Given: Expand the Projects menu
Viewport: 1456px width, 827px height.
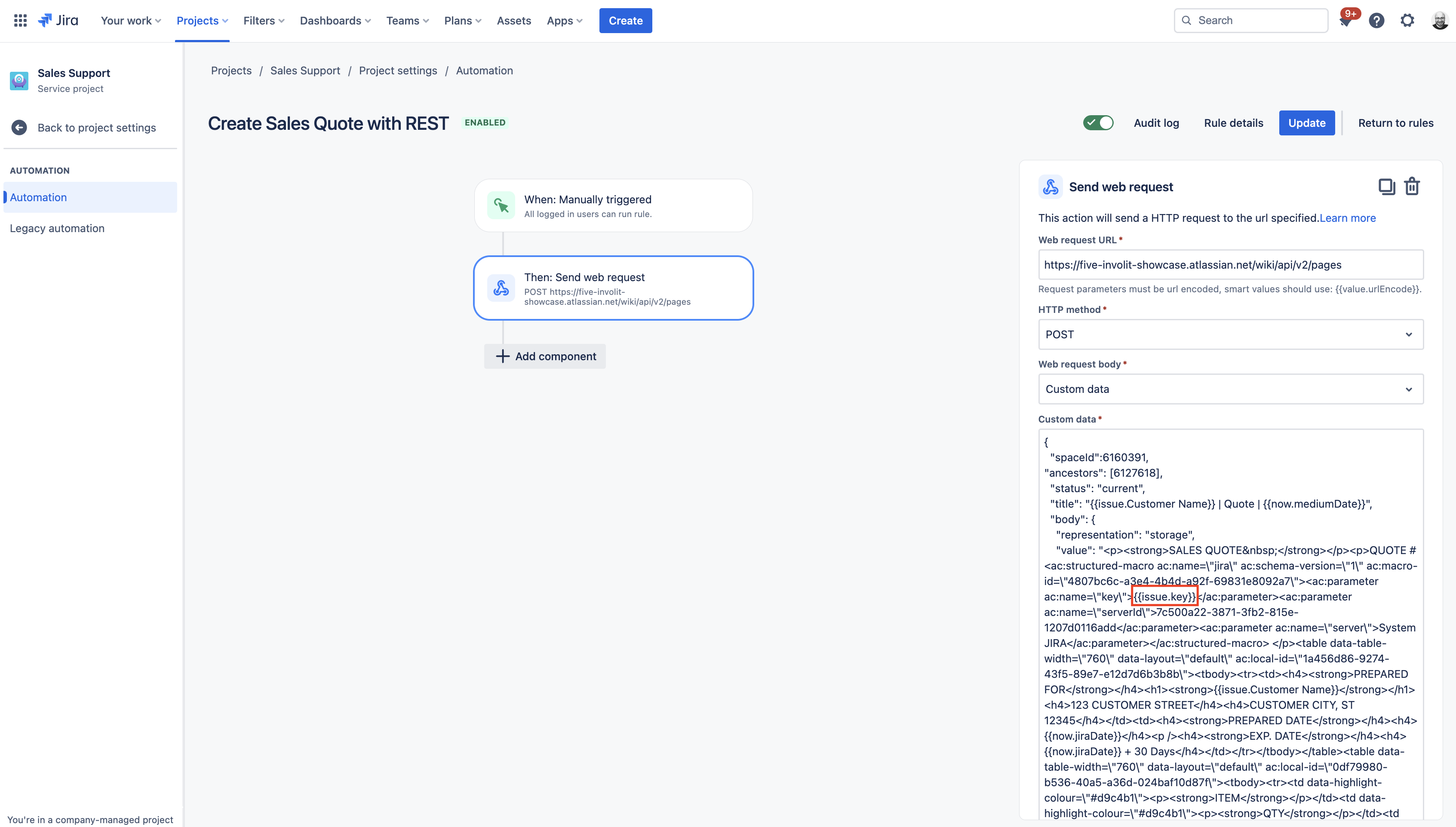Looking at the screenshot, I should (202, 21).
